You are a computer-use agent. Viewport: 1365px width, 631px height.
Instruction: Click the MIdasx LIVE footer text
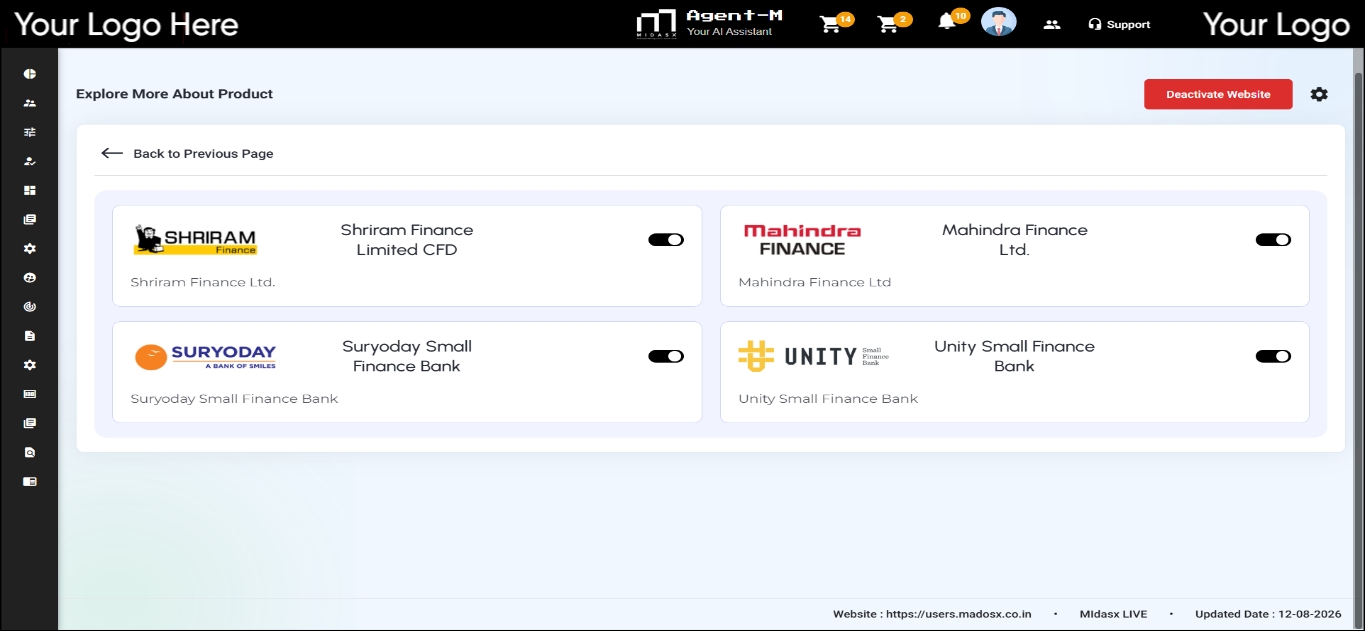pyautogui.click(x=1114, y=614)
